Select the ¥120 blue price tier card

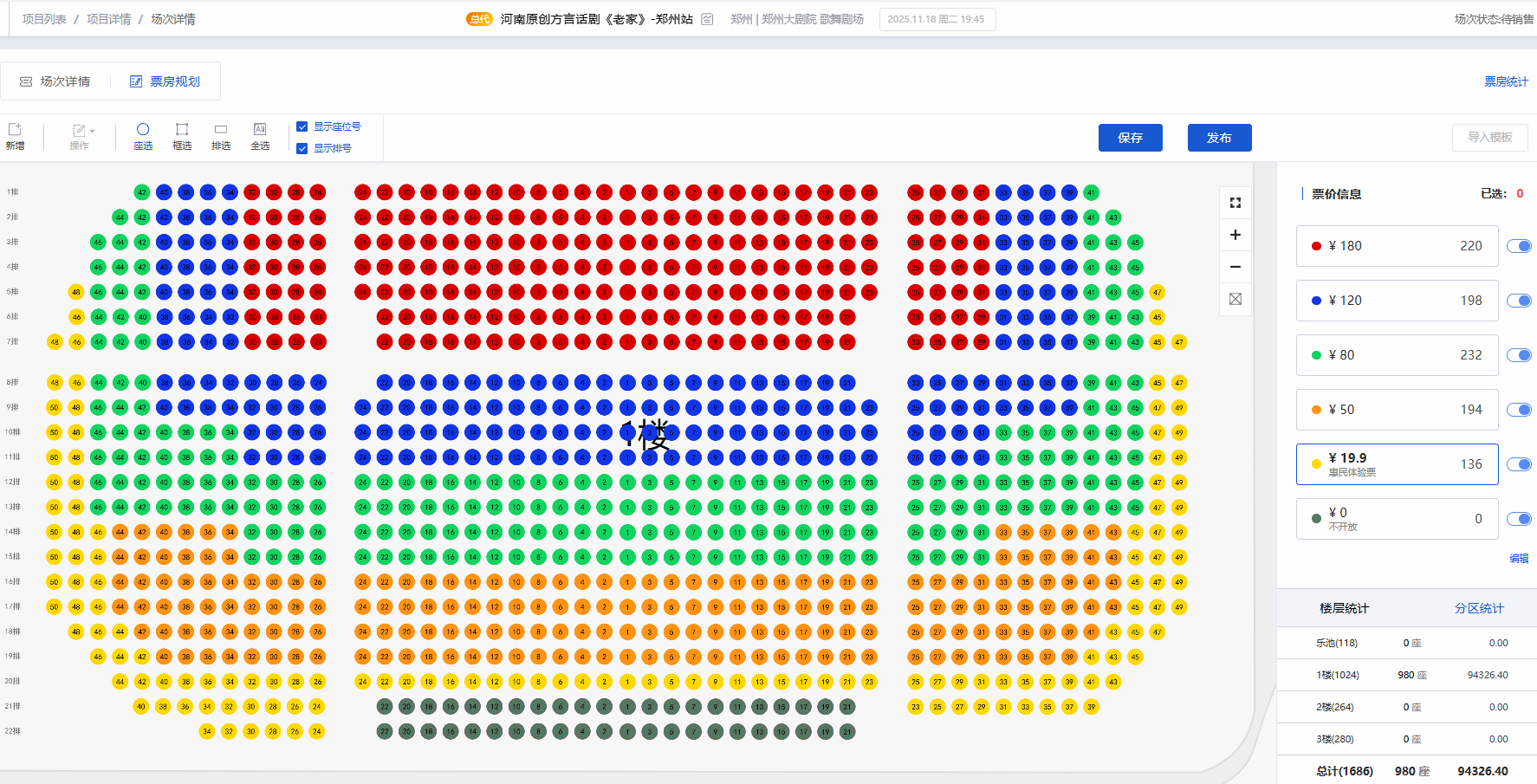click(x=1397, y=301)
